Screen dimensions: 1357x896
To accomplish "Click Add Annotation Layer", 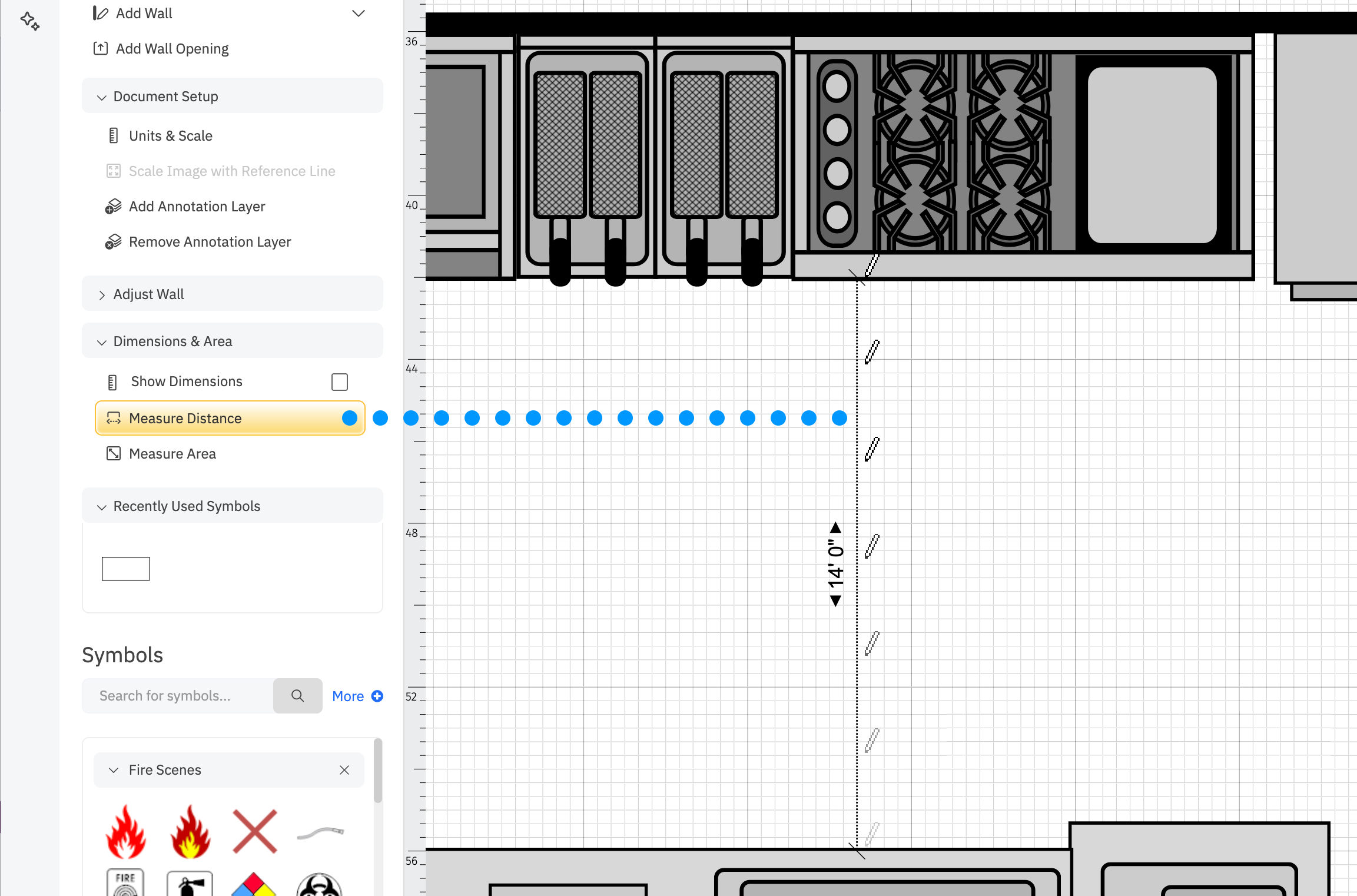I will tap(197, 207).
